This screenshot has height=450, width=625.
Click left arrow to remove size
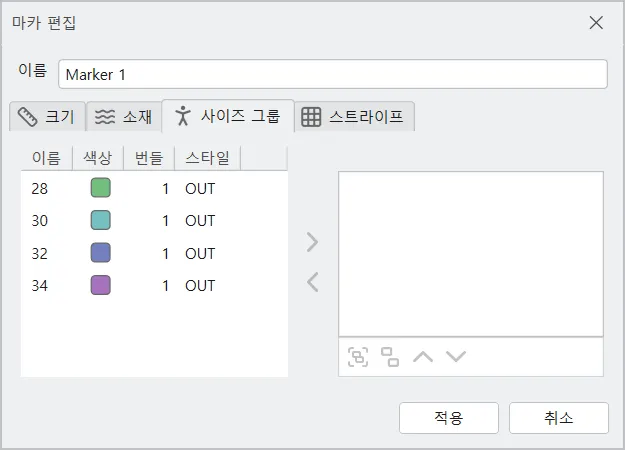[x=313, y=283]
